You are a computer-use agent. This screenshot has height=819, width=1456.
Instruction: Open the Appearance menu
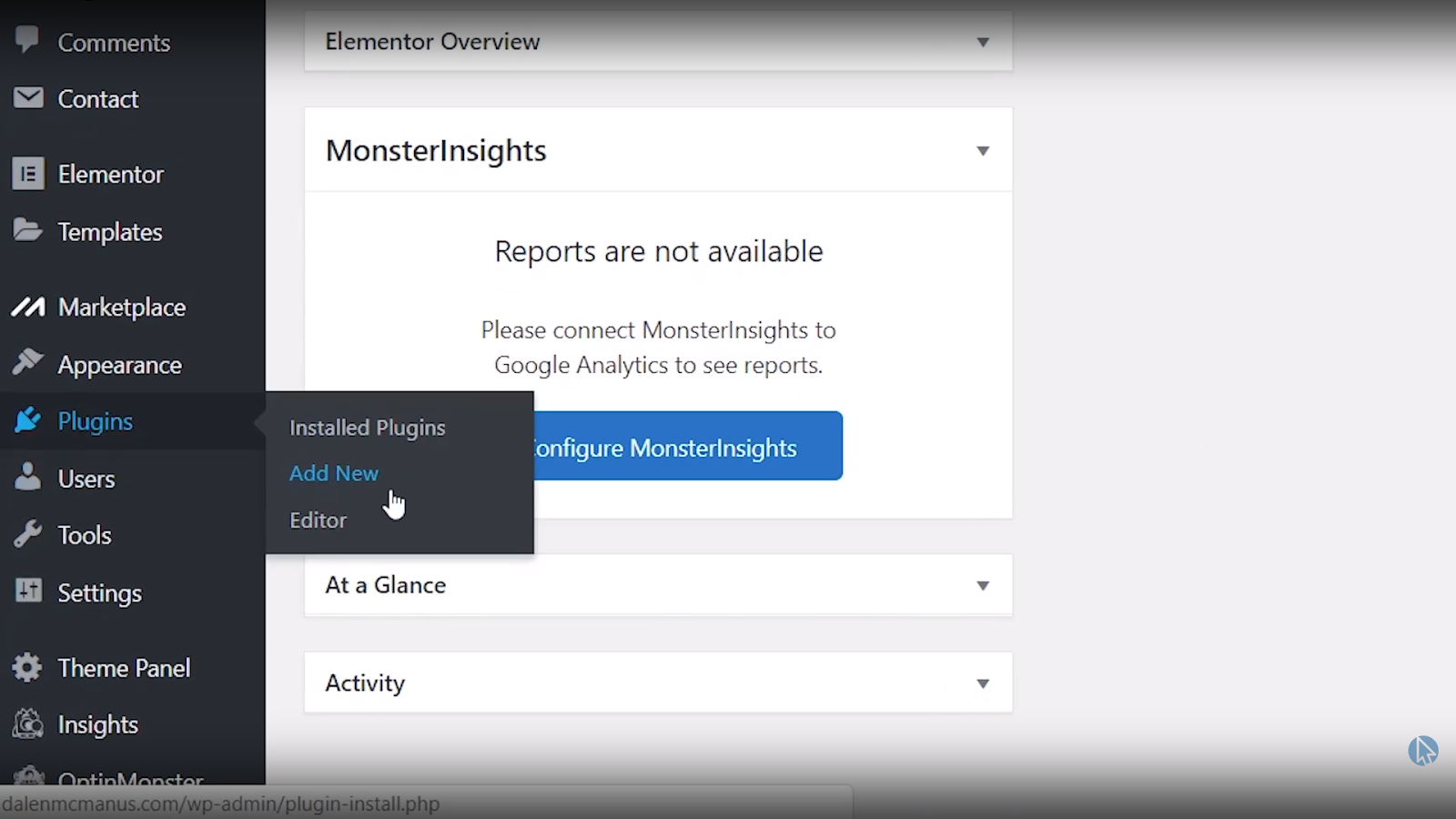click(x=120, y=365)
